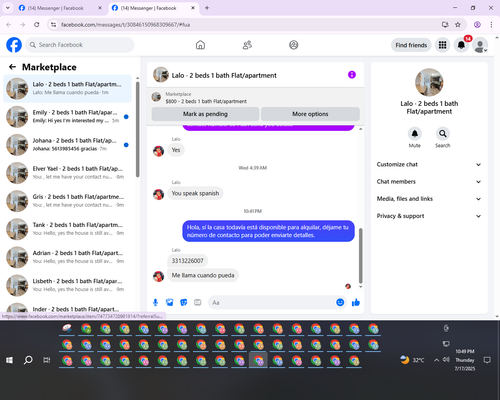Open Chrome profile avatar icon
Image resolution: width=500 pixels, height=400 pixels.
[x=477, y=25]
